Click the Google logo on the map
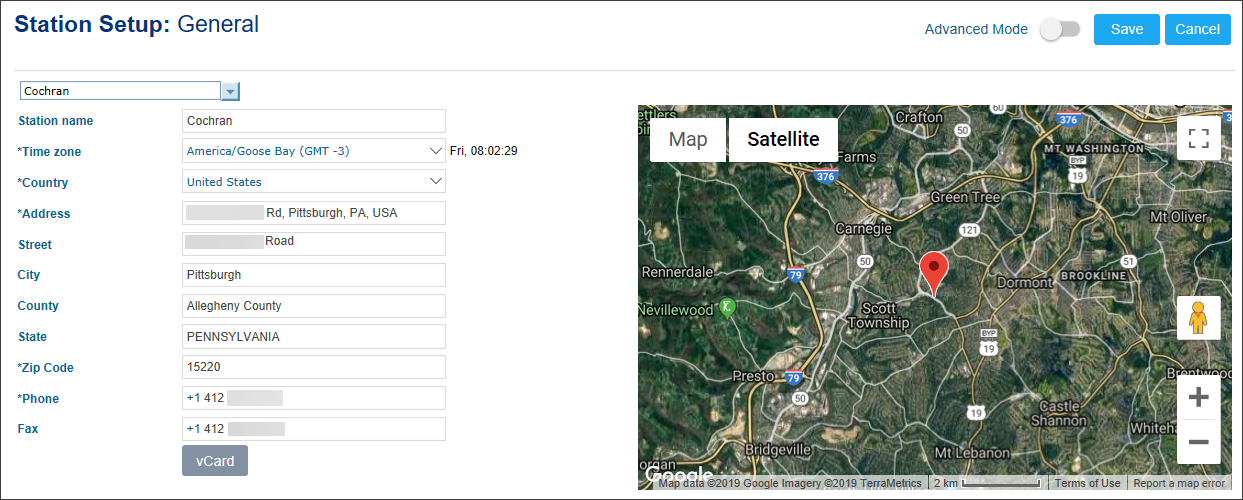Image resolution: width=1243 pixels, height=500 pixels. coord(678,474)
